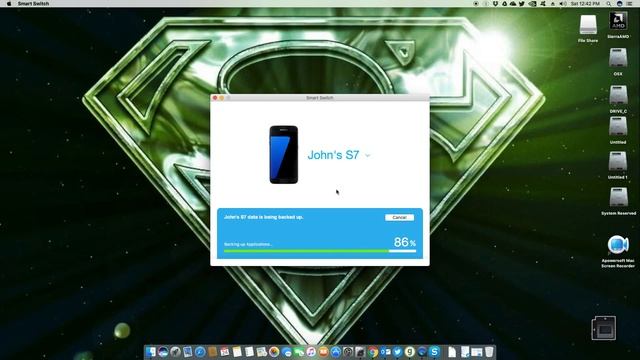This screenshot has width=640, height=360.
Task: Launch Siri from the dock
Action: 163,351
